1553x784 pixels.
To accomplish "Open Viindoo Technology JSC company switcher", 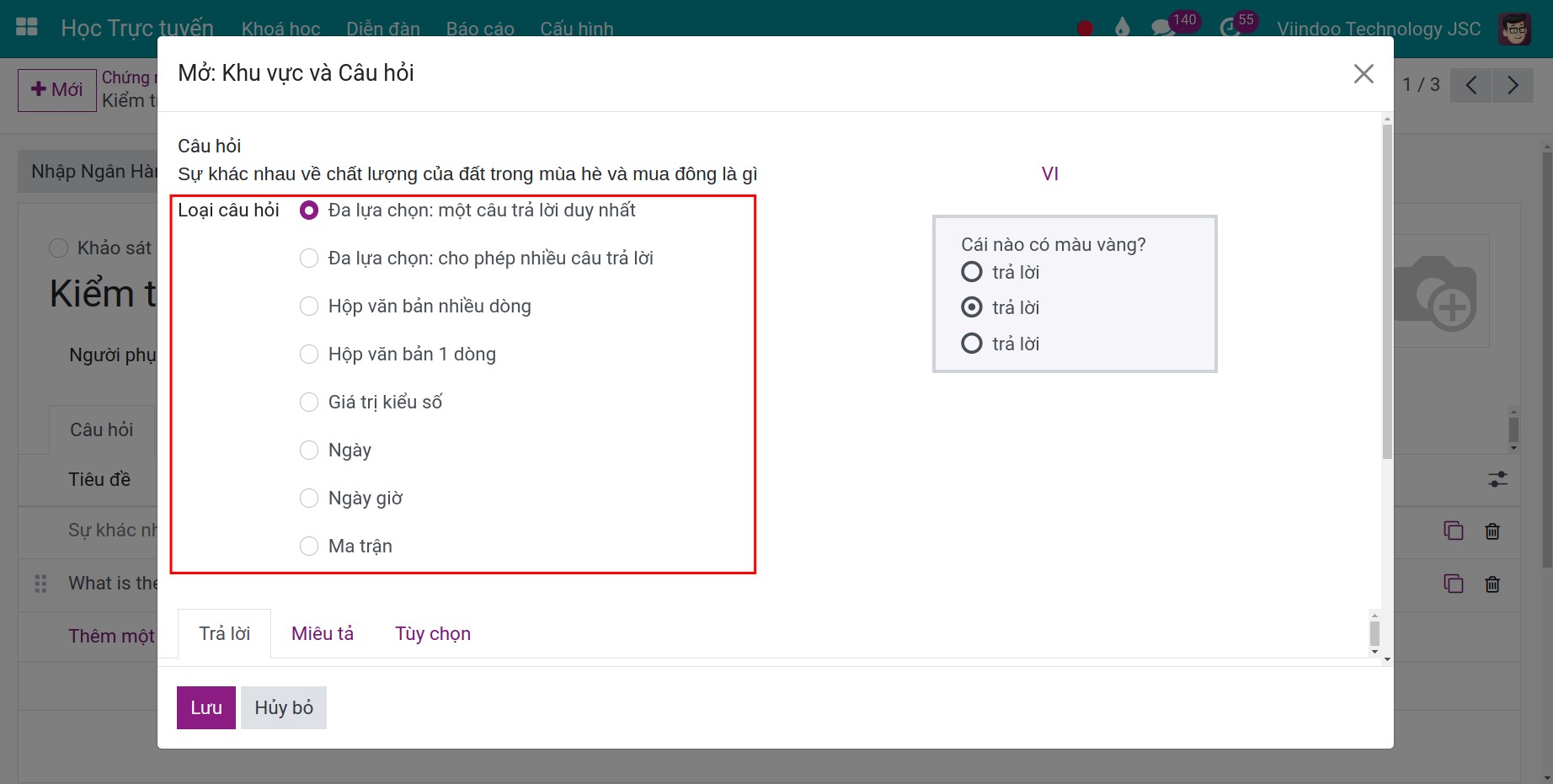I will (x=1379, y=29).
